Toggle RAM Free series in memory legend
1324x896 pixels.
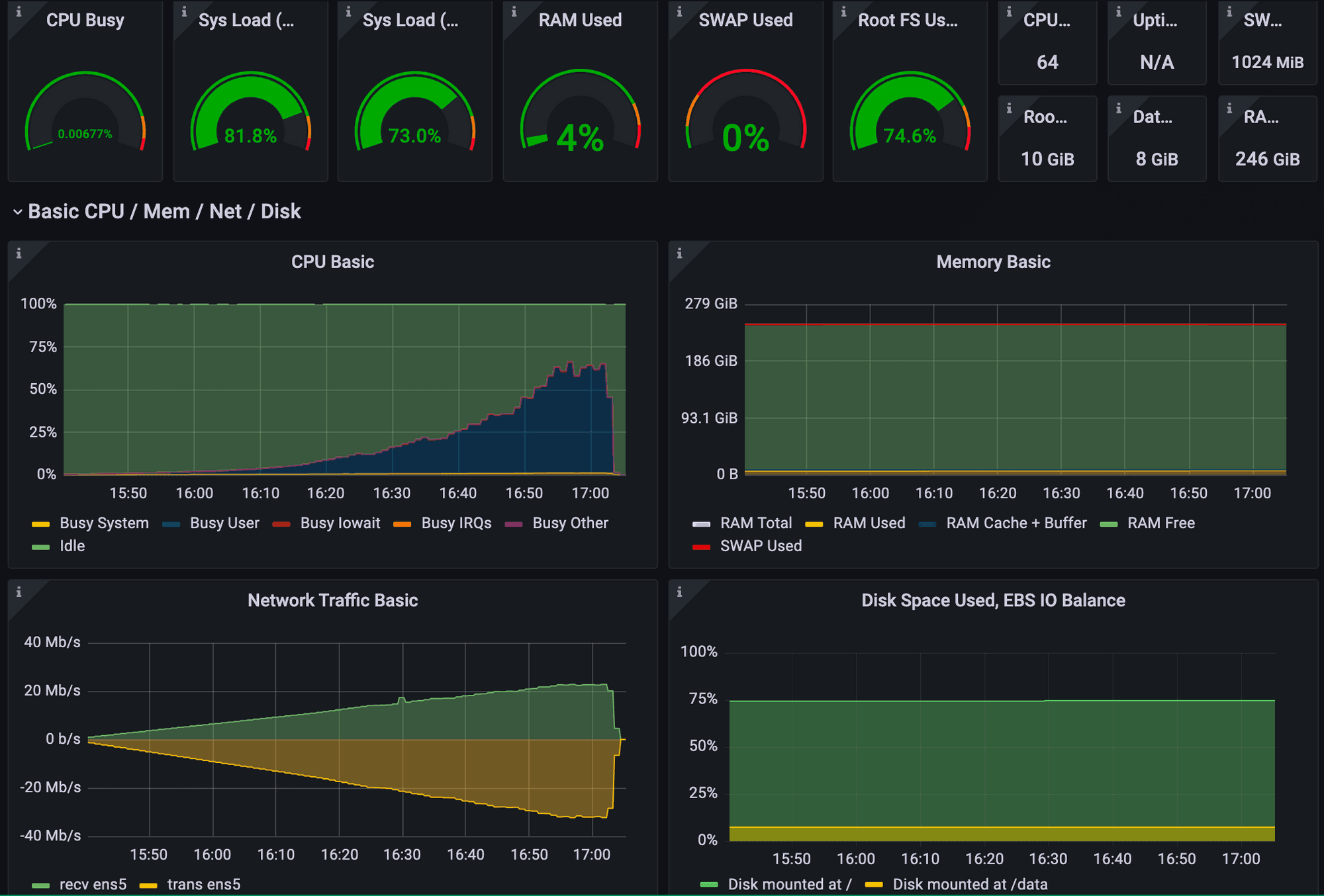point(1160,523)
